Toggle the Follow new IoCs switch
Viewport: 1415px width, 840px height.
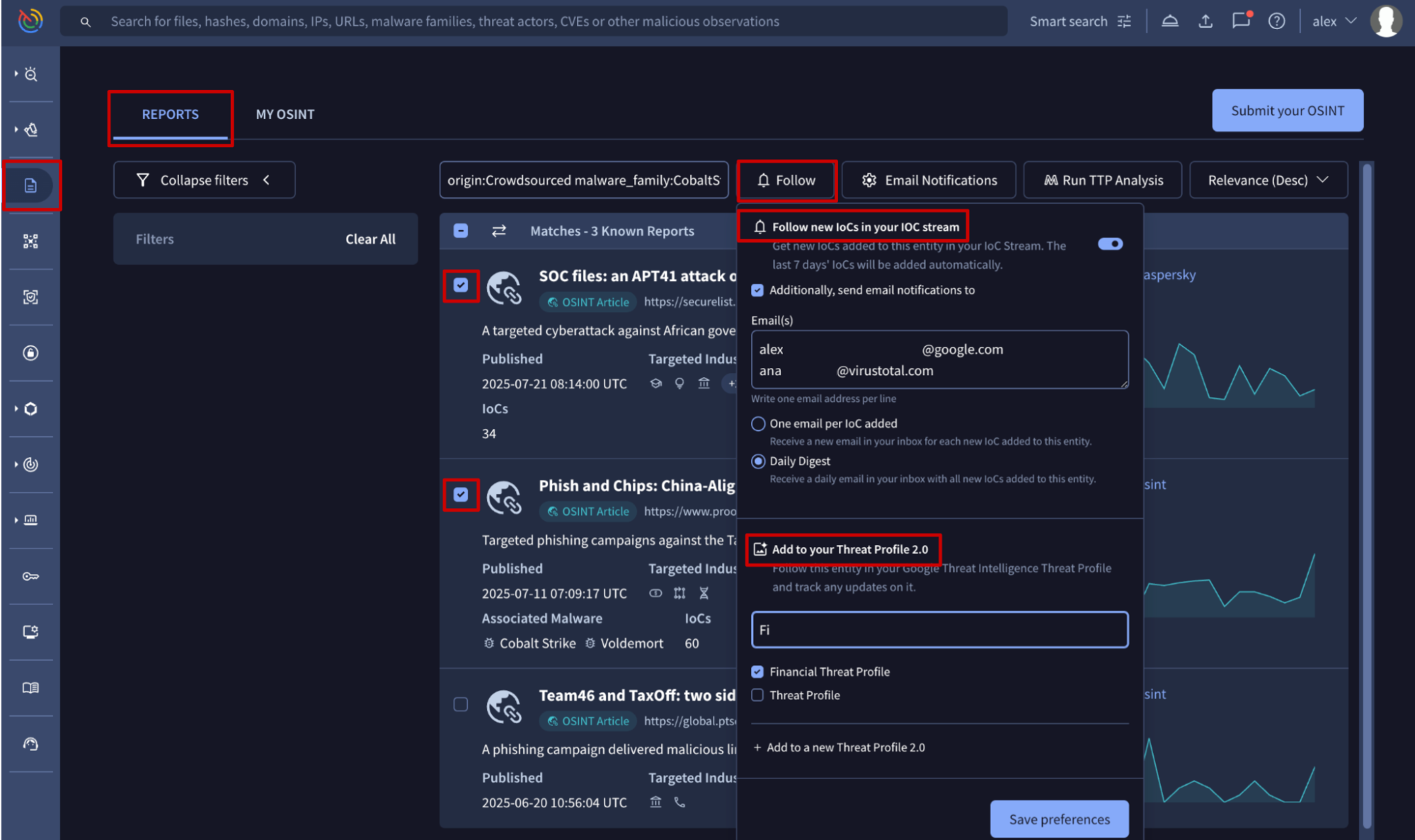pyautogui.click(x=1110, y=244)
